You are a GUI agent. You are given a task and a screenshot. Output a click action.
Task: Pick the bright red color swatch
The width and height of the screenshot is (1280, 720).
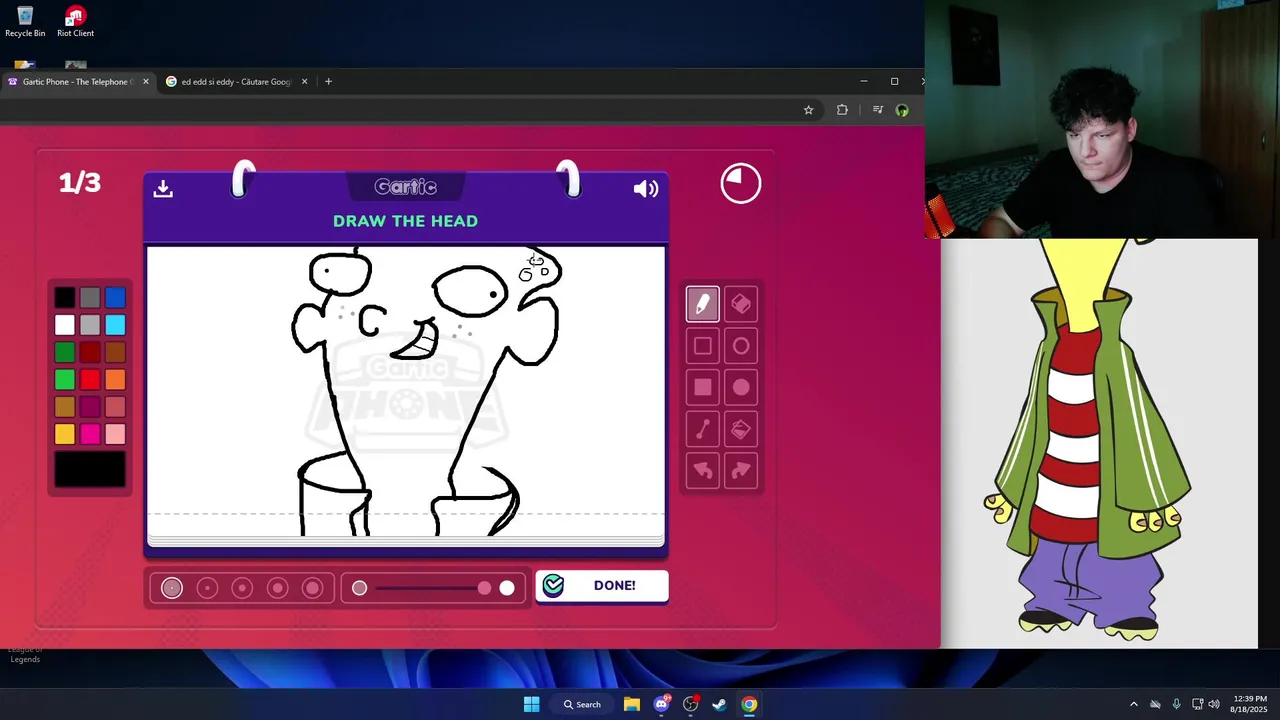(90, 379)
